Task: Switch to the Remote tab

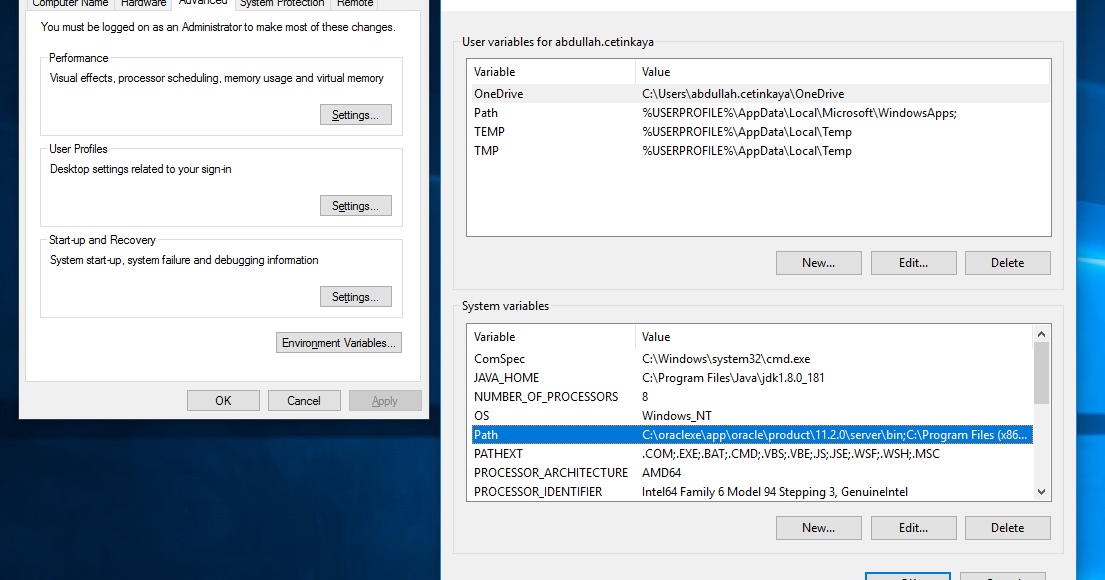Action: pos(355,4)
